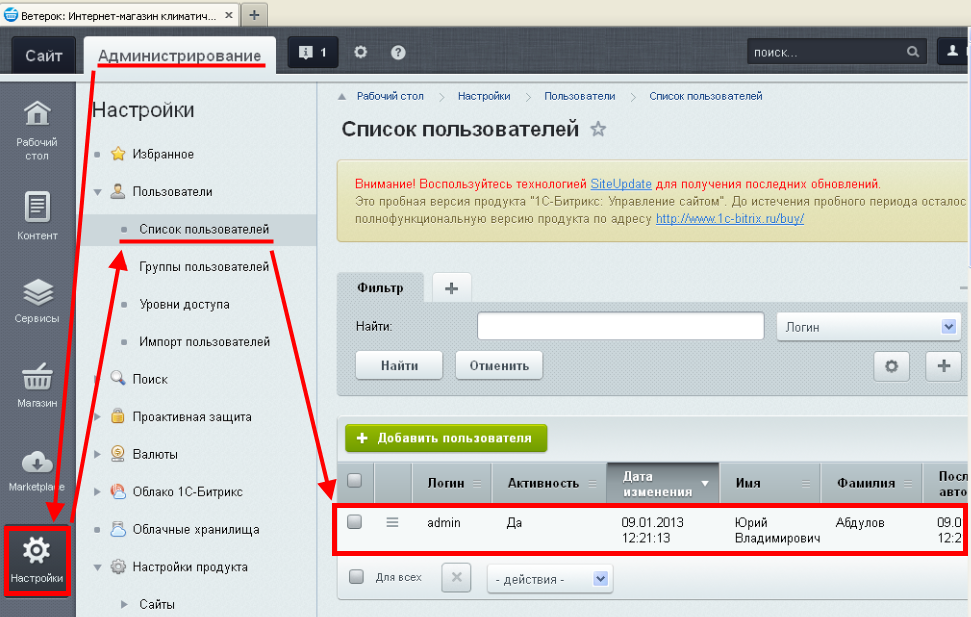Click Добавить пользователя button
This screenshot has width=971, height=617.
(x=446, y=438)
